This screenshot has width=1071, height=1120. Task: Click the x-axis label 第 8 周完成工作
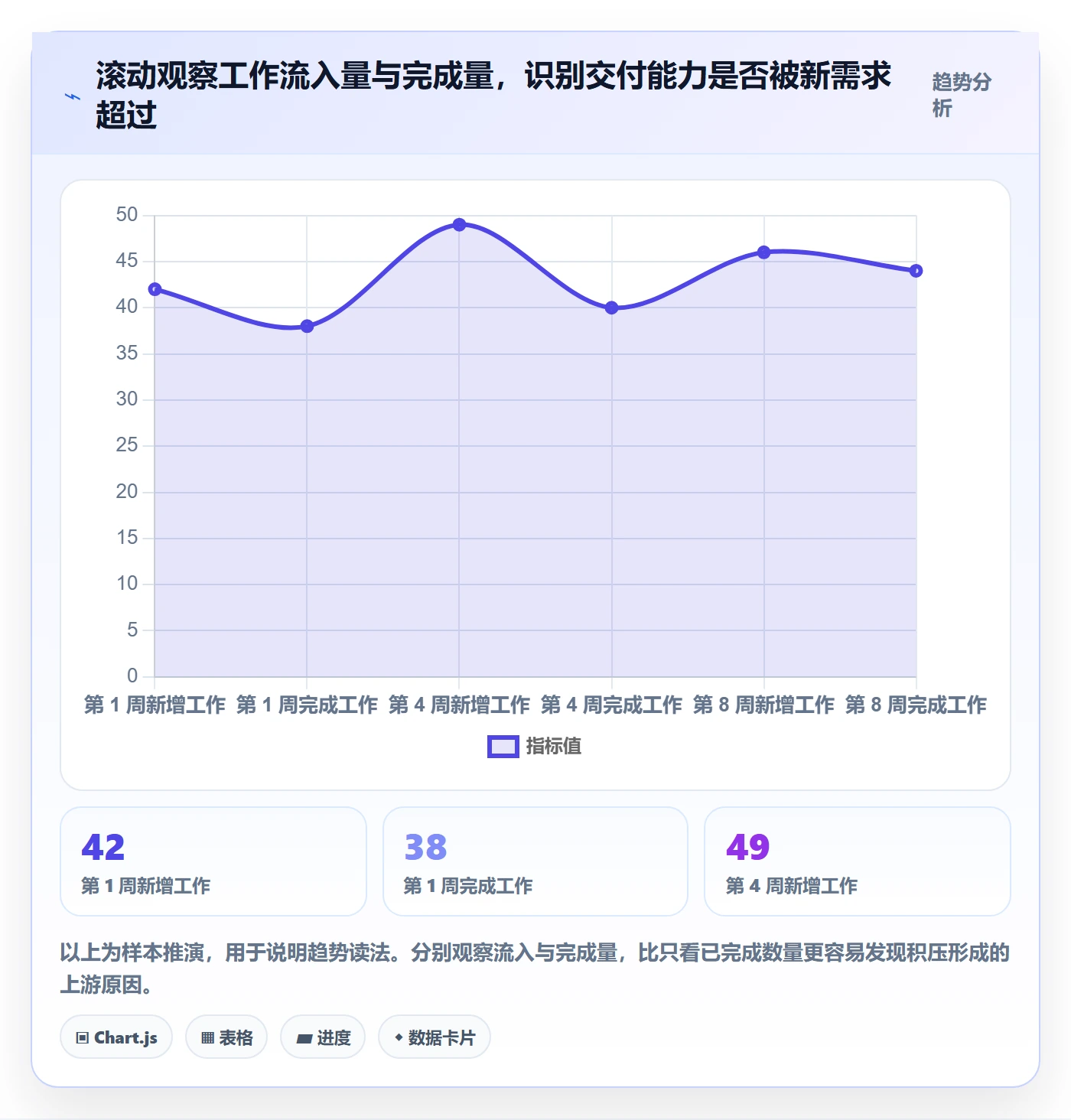click(x=916, y=705)
